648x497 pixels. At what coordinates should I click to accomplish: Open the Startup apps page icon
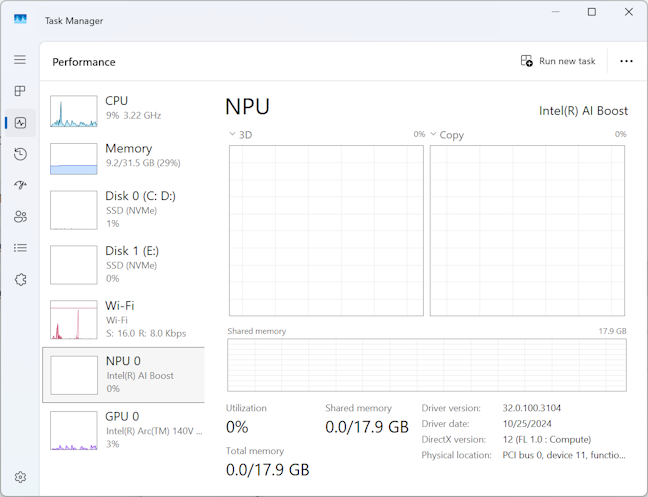[20, 185]
